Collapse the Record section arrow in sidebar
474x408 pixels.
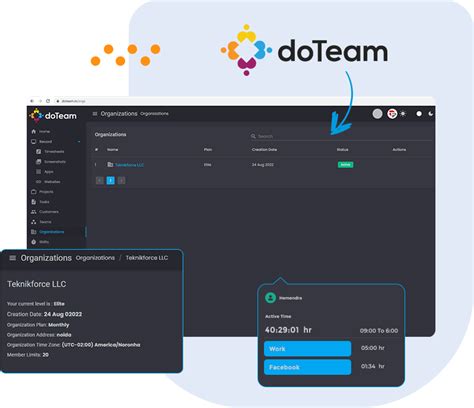coord(79,142)
